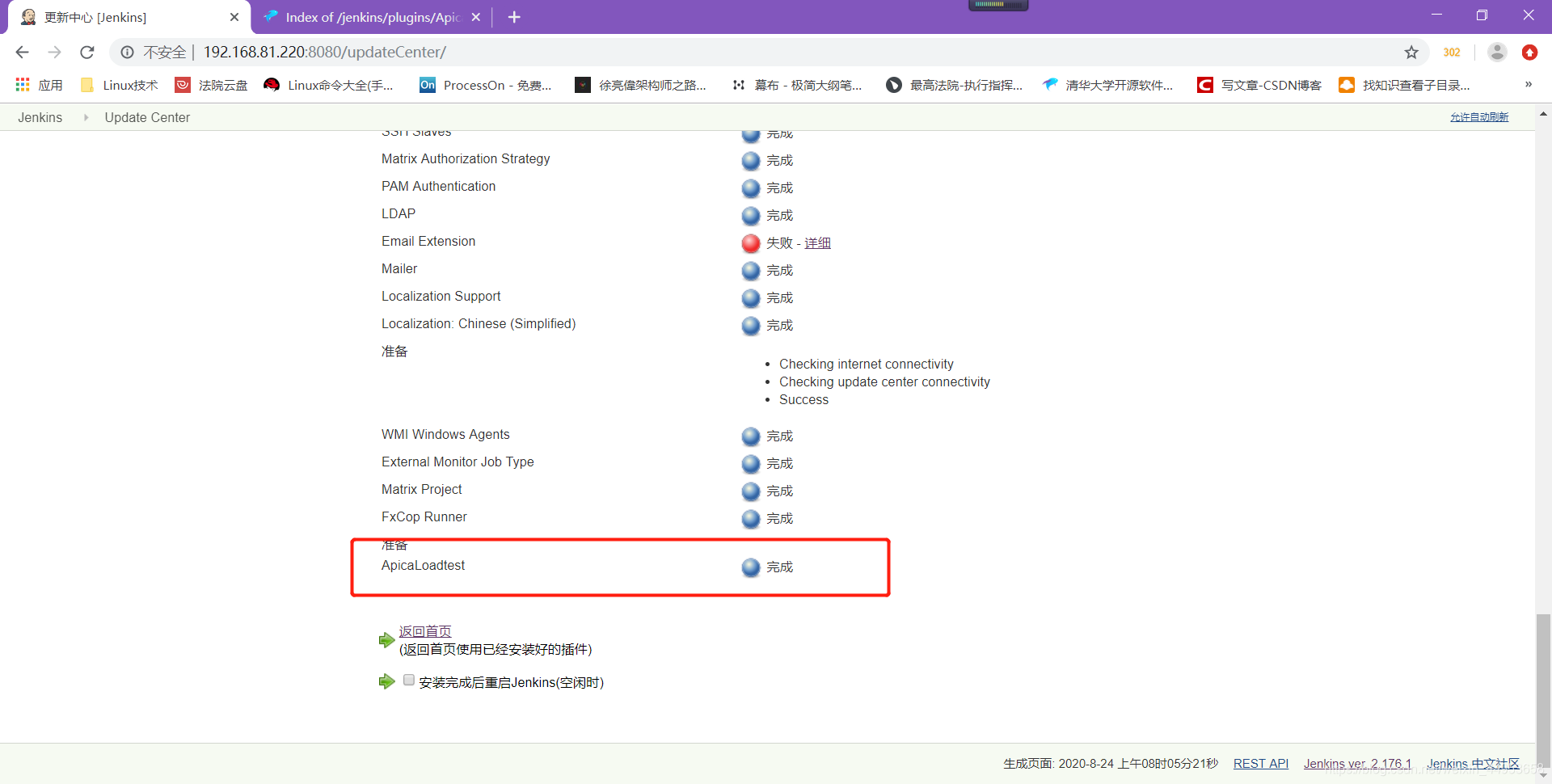Click the blue status ball for Matrix Authorization Strategy
Screen dimensions: 1552x784
[751, 160]
